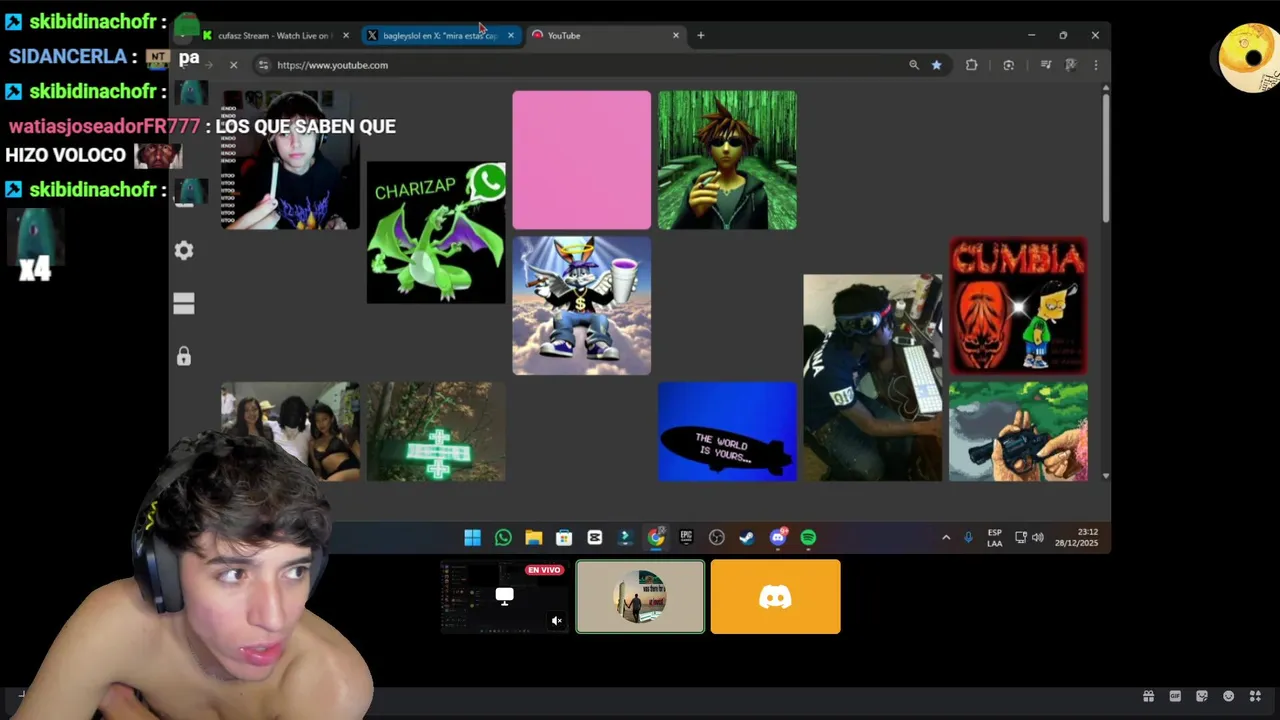1280x720 pixels.
Task: Select the EN VIVO screen share preview
Action: (505, 597)
